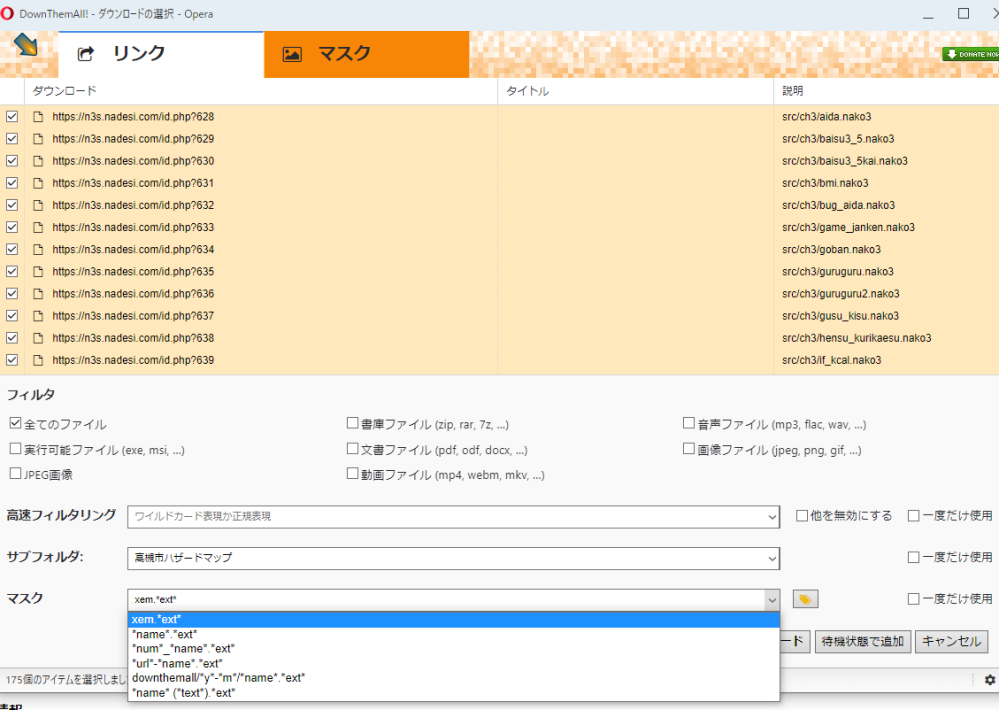Uncheck the row for id.php?638
999x710 pixels.
[x=12, y=338]
